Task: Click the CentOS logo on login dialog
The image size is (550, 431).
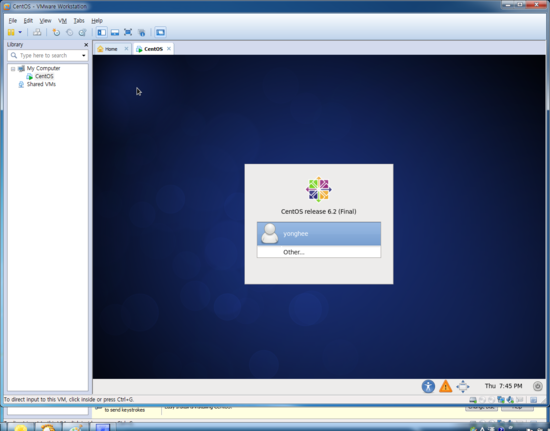Action: (x=318, y=189)
